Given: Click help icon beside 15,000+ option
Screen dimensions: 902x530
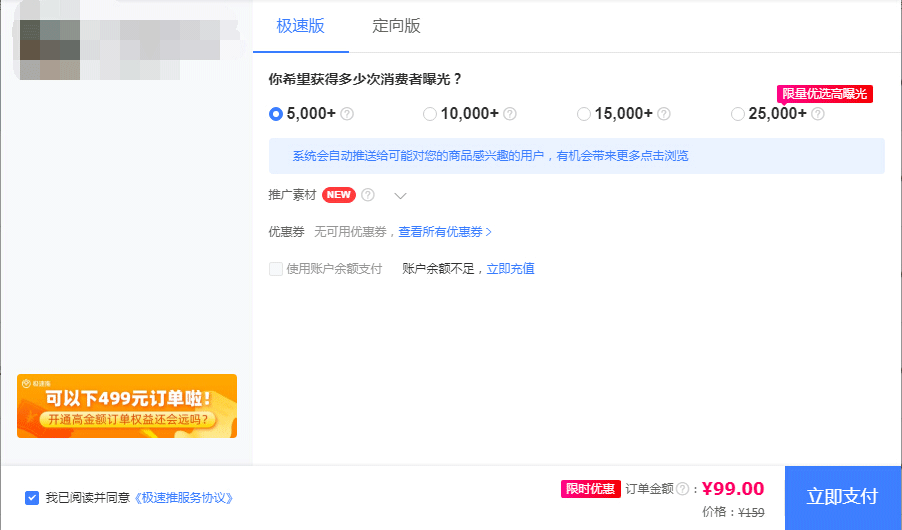Looking at the screenshot, I should 664,114.
